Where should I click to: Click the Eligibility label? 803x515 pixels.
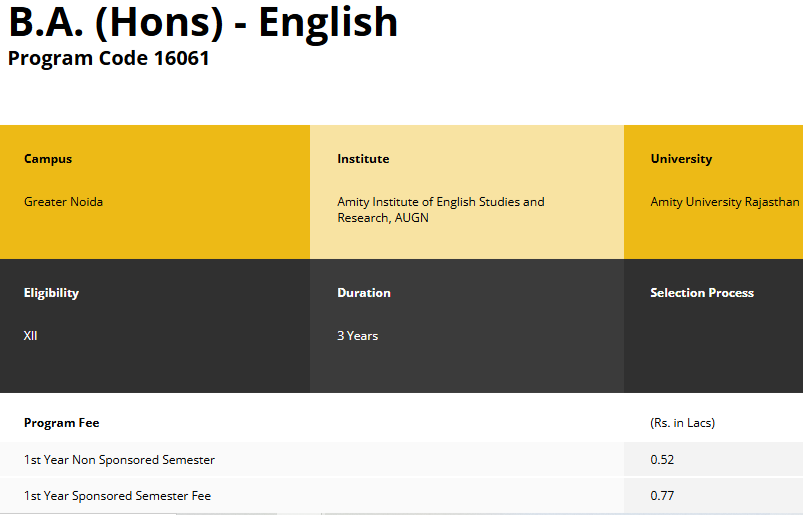coord(51,293)
